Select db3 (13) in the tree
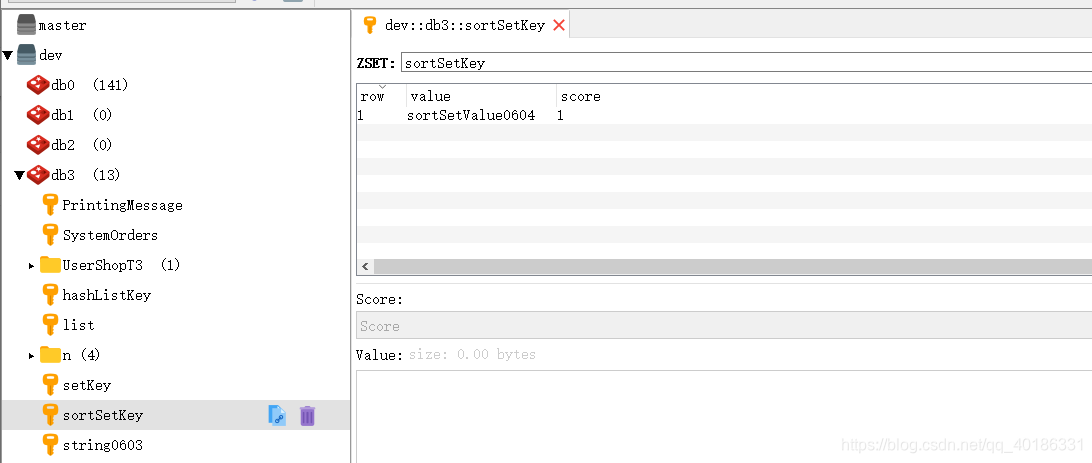This screenshot has width=1092, height=463. tap(86, 175)
